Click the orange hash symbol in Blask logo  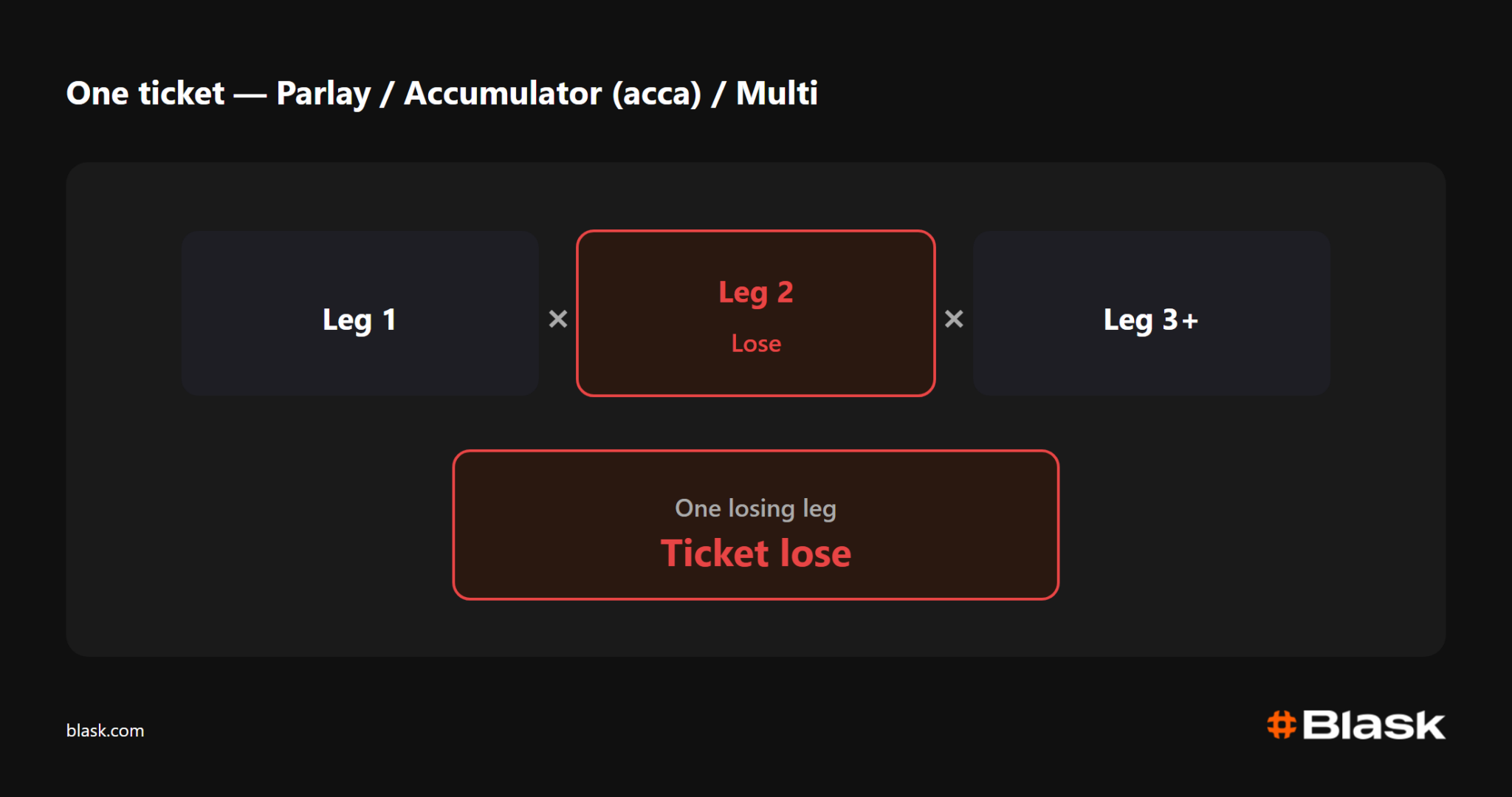pyautogui.click(x=1282, y=725)
